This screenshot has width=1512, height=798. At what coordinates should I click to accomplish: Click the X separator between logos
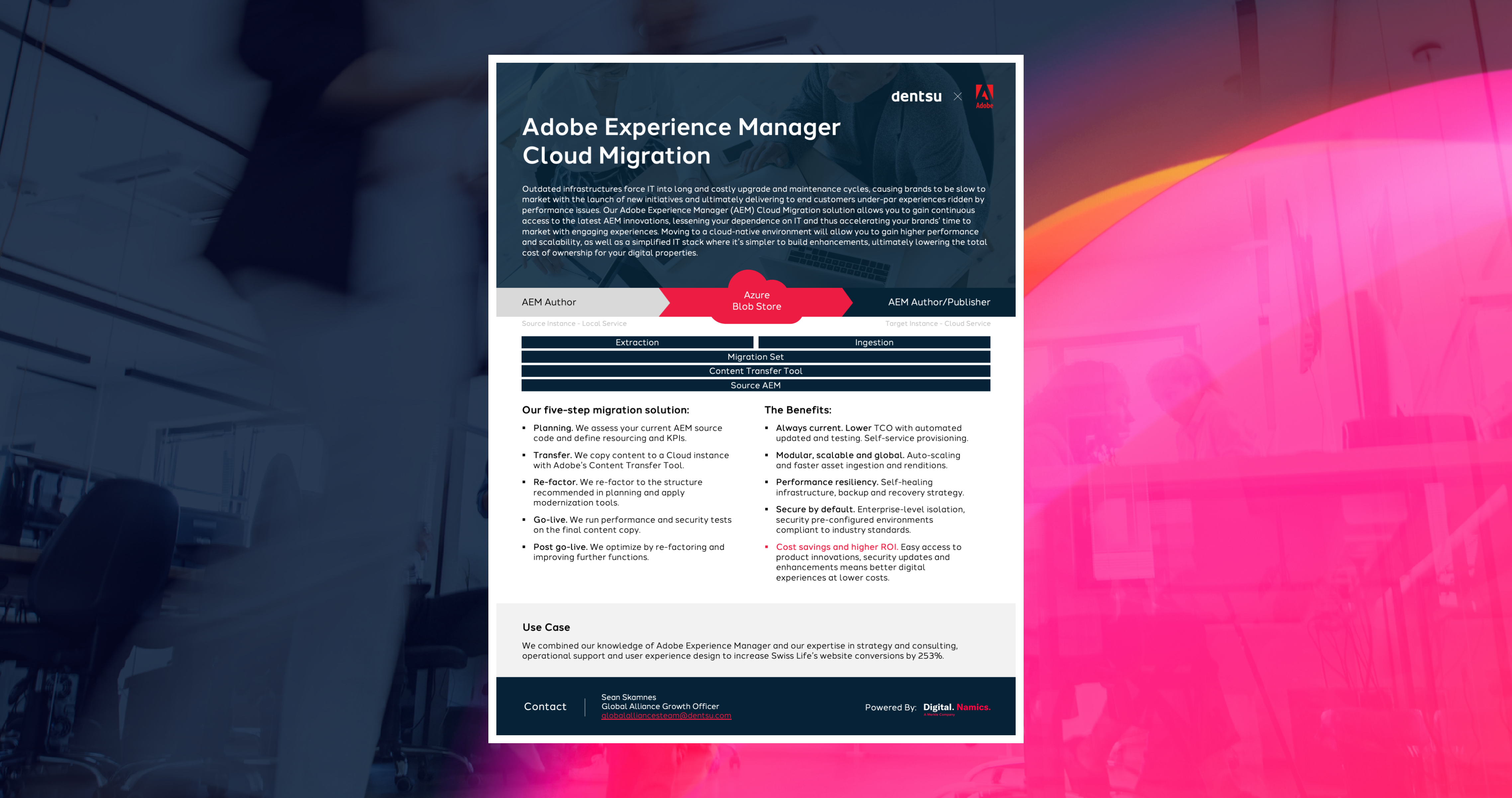[x=957, y=97]
